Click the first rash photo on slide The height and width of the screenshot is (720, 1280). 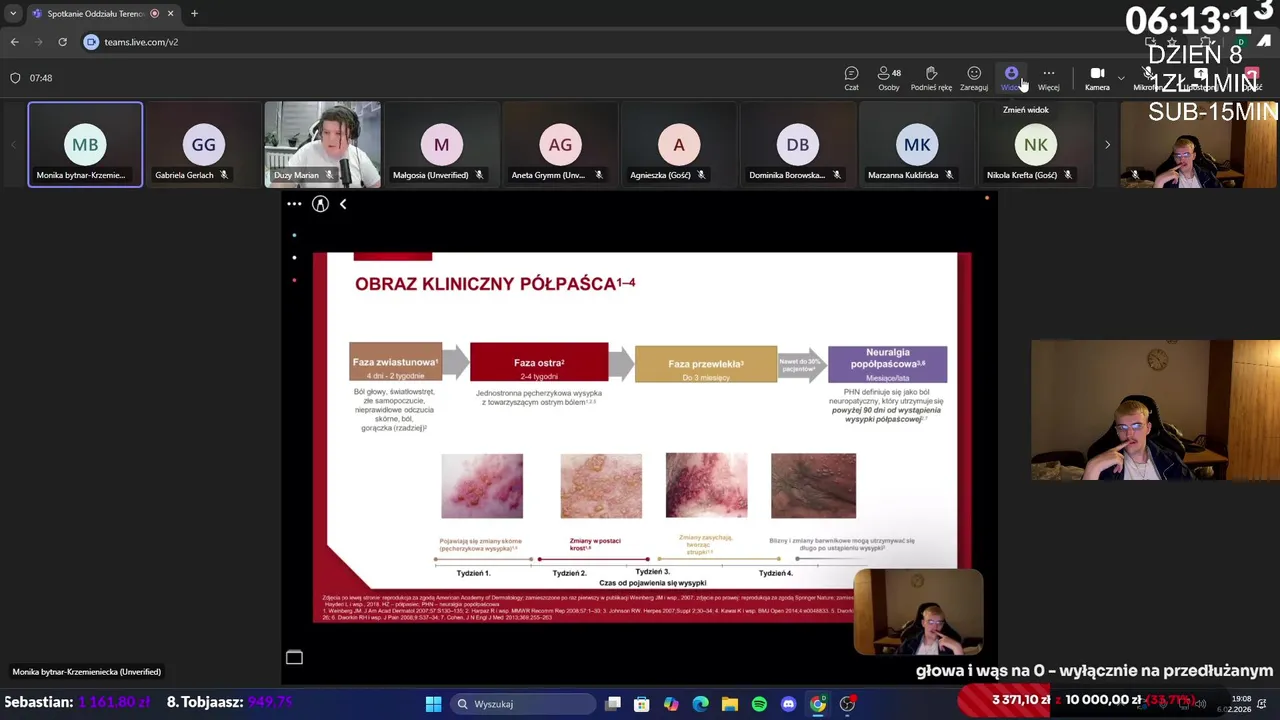(x=482, y=486)
